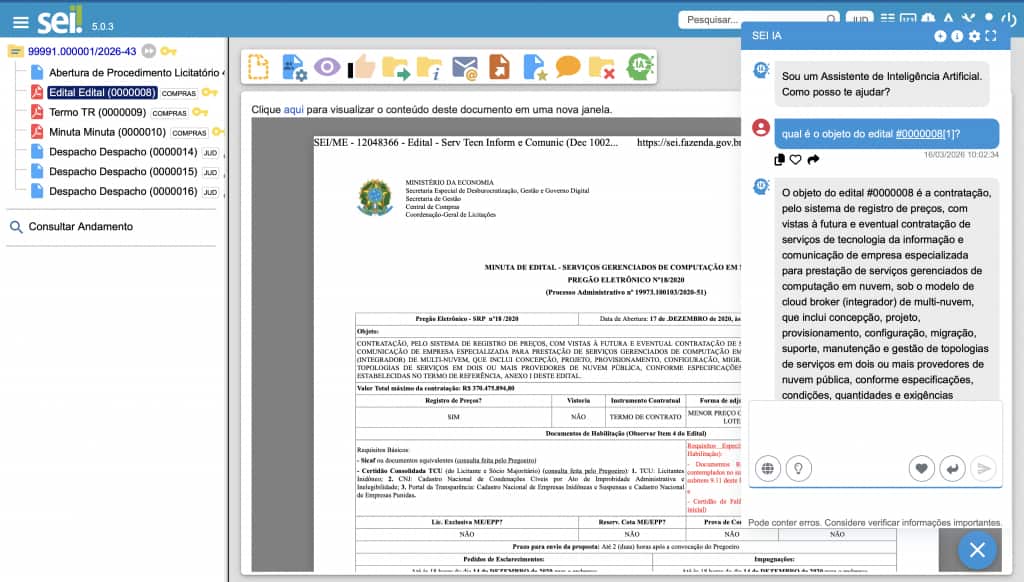Select process 99991.000001/2026-43 in tree
The image size is (1024, 582).
tap(82, 51)
